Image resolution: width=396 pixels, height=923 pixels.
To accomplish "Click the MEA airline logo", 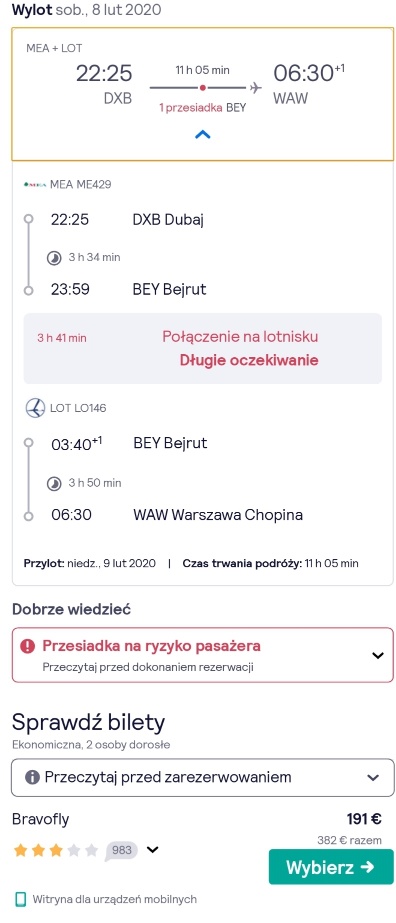I will click(35, 184).
